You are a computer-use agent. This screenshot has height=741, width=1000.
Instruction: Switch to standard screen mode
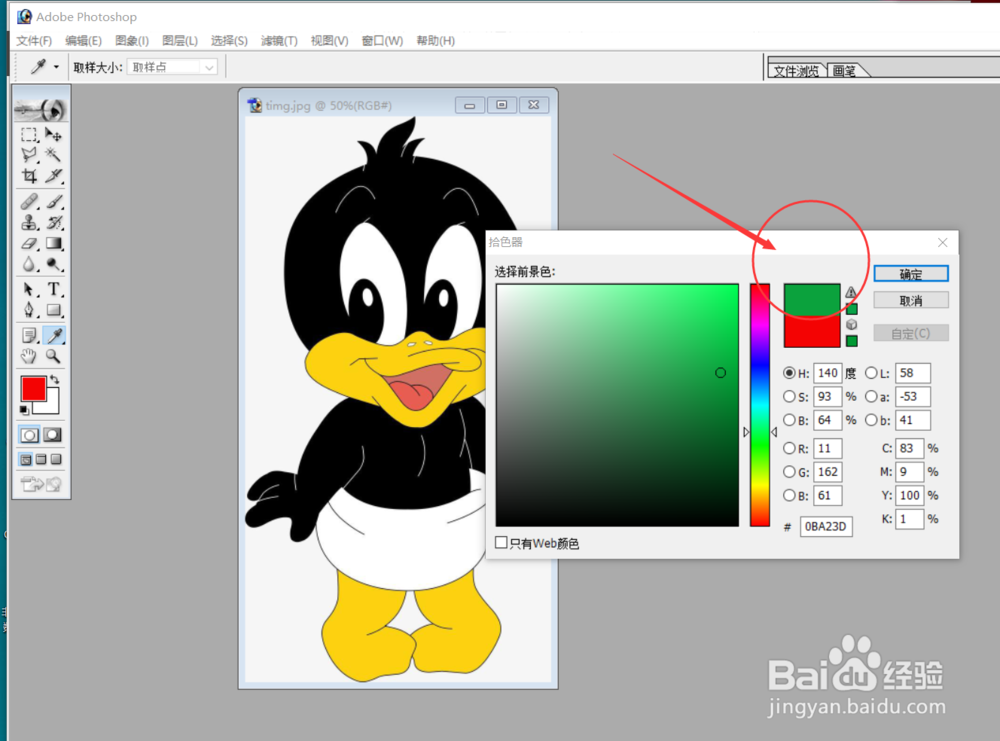[x=26, y=459]
